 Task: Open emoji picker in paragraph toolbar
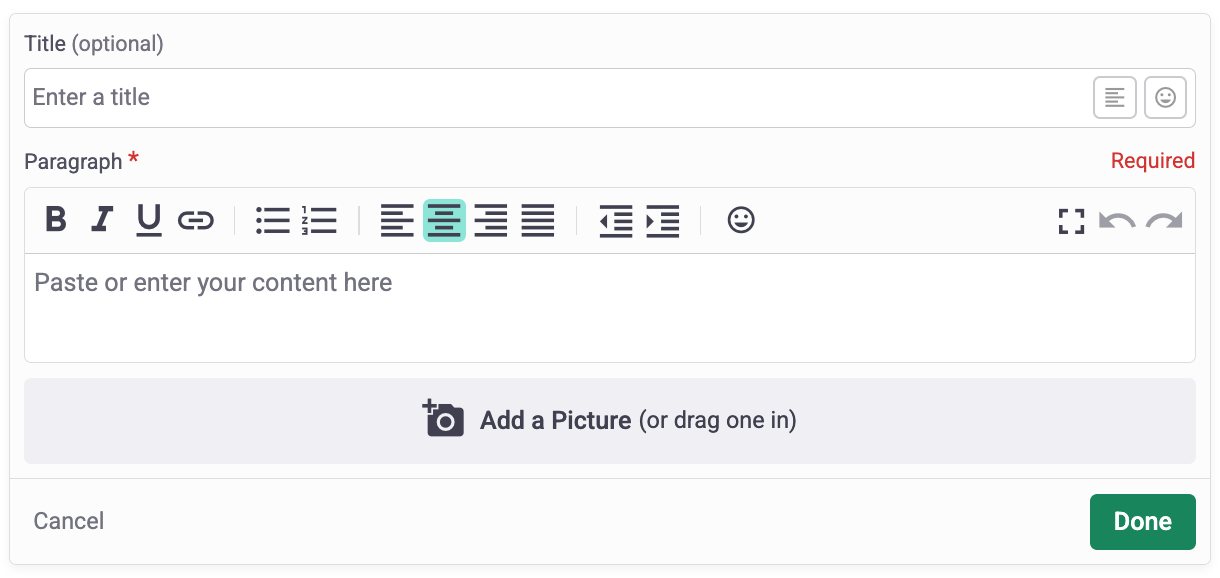point(741,220)
